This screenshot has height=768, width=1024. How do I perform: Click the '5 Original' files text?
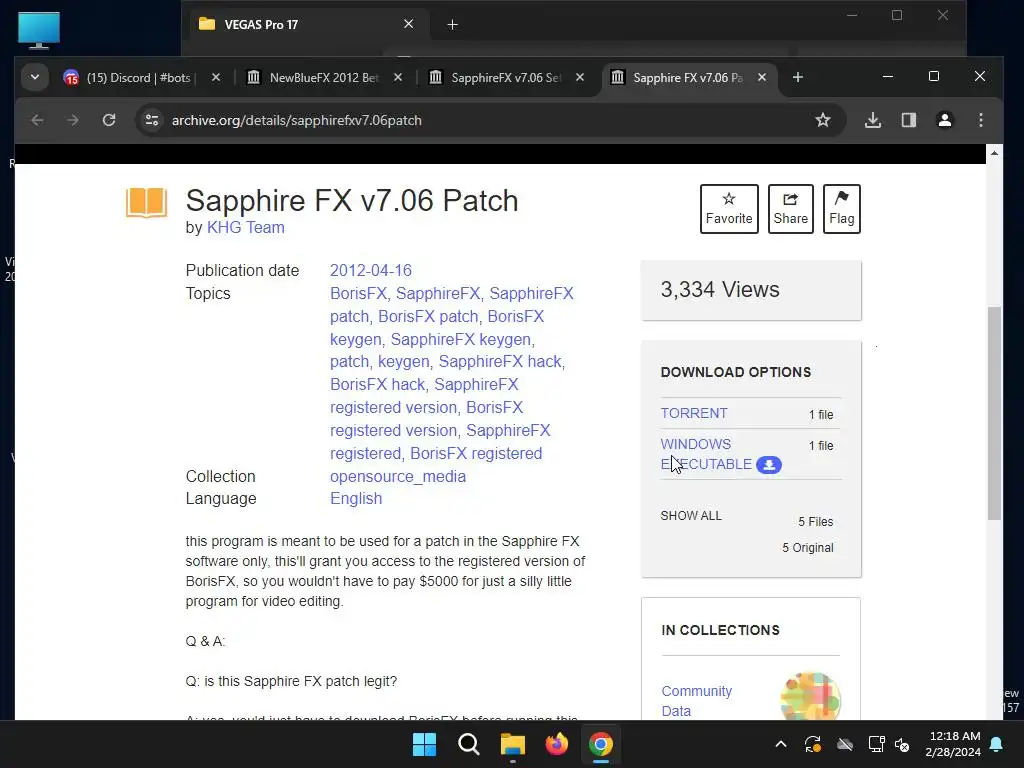coord(808,548)
